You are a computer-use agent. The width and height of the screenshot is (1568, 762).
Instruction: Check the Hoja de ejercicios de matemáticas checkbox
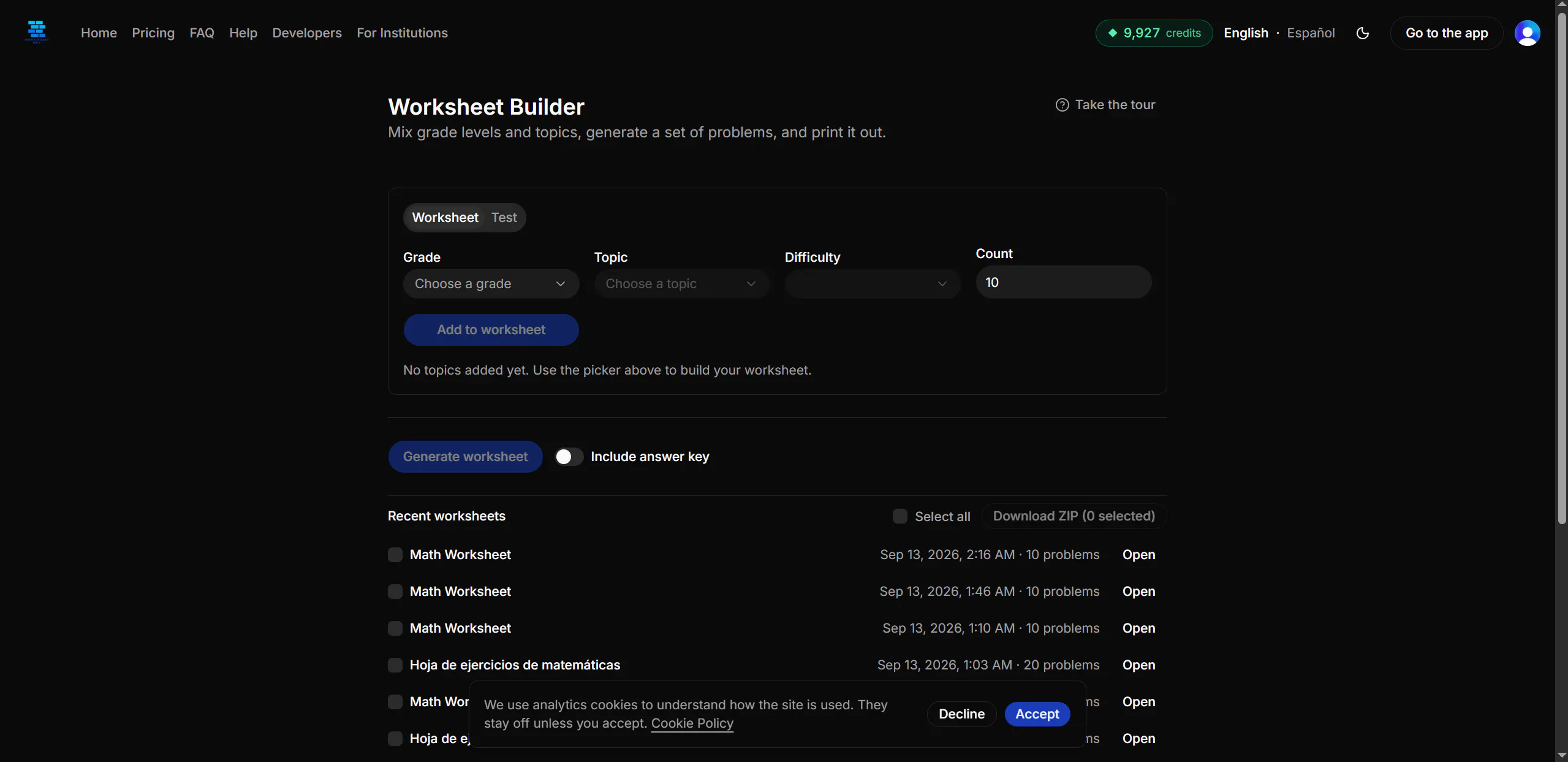(x=395, y=665)
